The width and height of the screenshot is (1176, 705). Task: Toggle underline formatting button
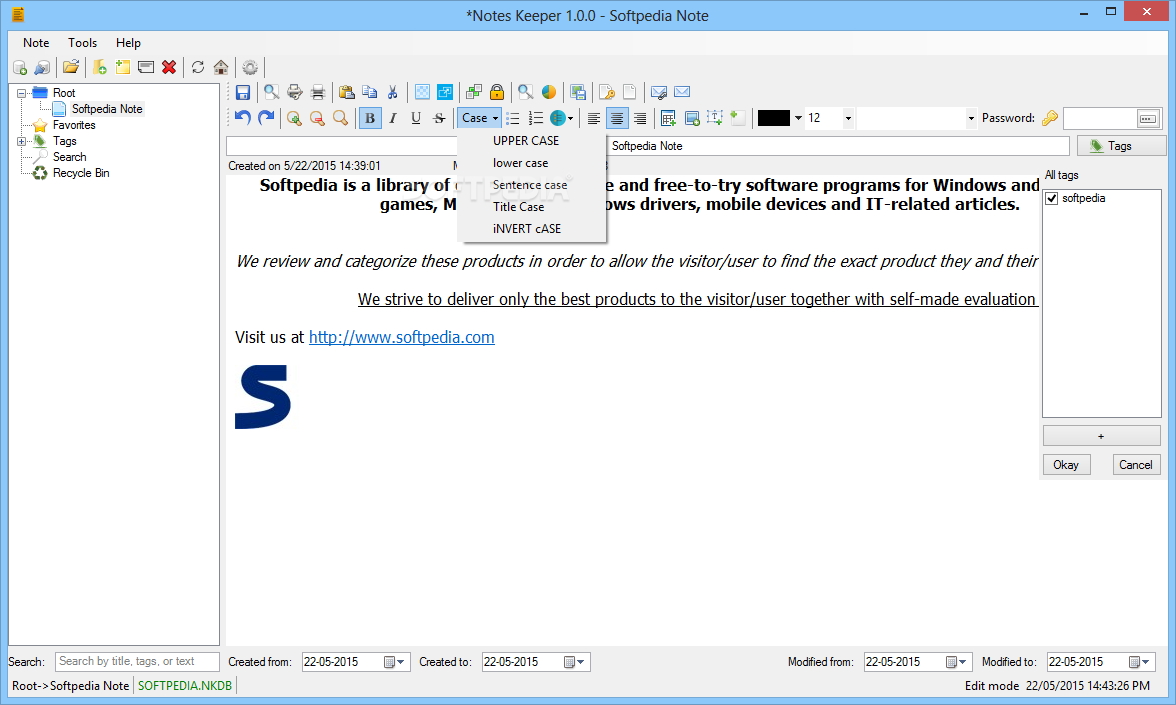416,118
